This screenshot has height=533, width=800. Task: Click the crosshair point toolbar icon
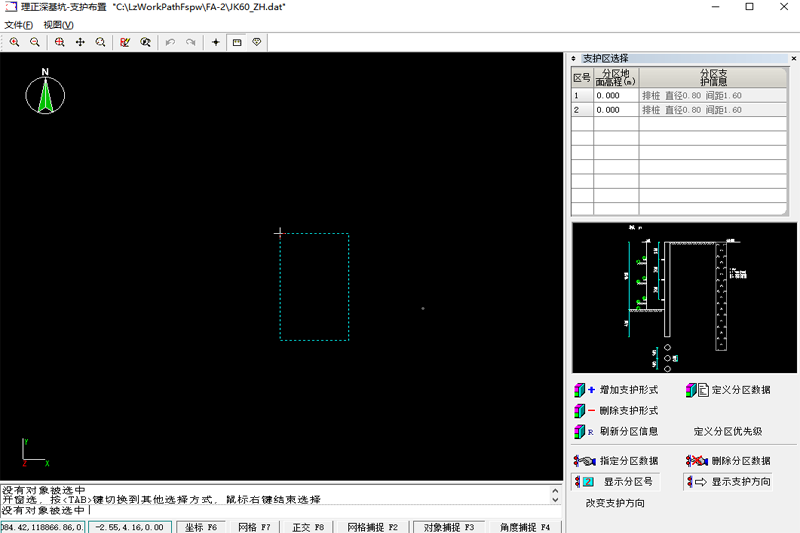click(x=216, y=42)
